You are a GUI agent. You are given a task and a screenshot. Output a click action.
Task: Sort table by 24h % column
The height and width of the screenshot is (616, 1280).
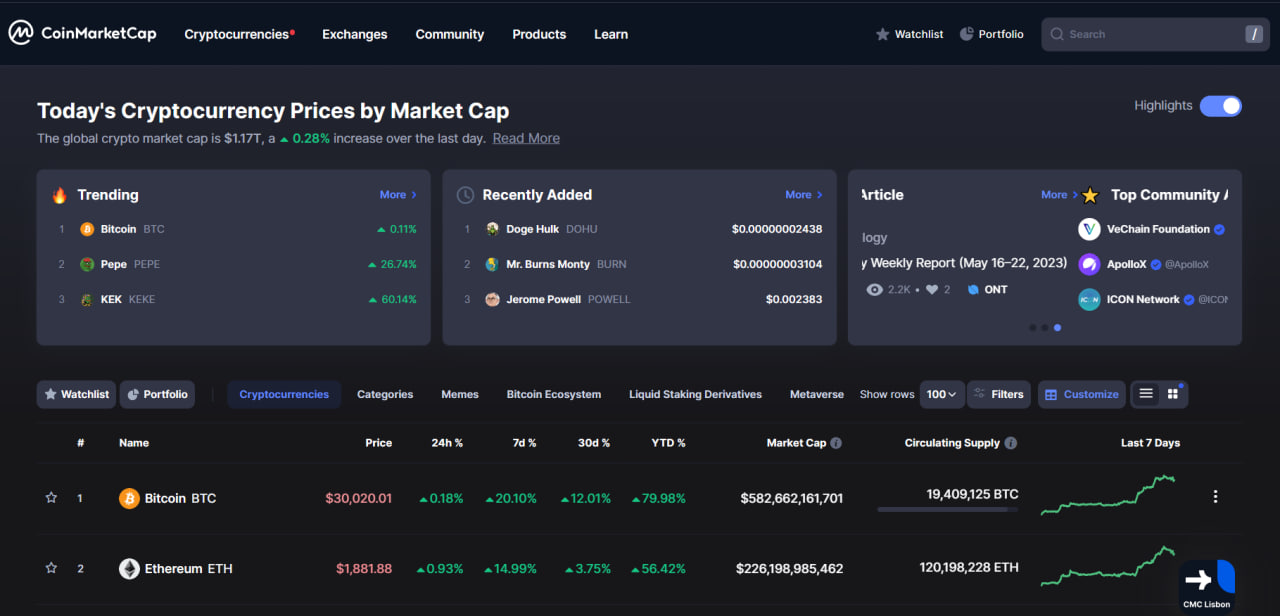coord(447,443)
